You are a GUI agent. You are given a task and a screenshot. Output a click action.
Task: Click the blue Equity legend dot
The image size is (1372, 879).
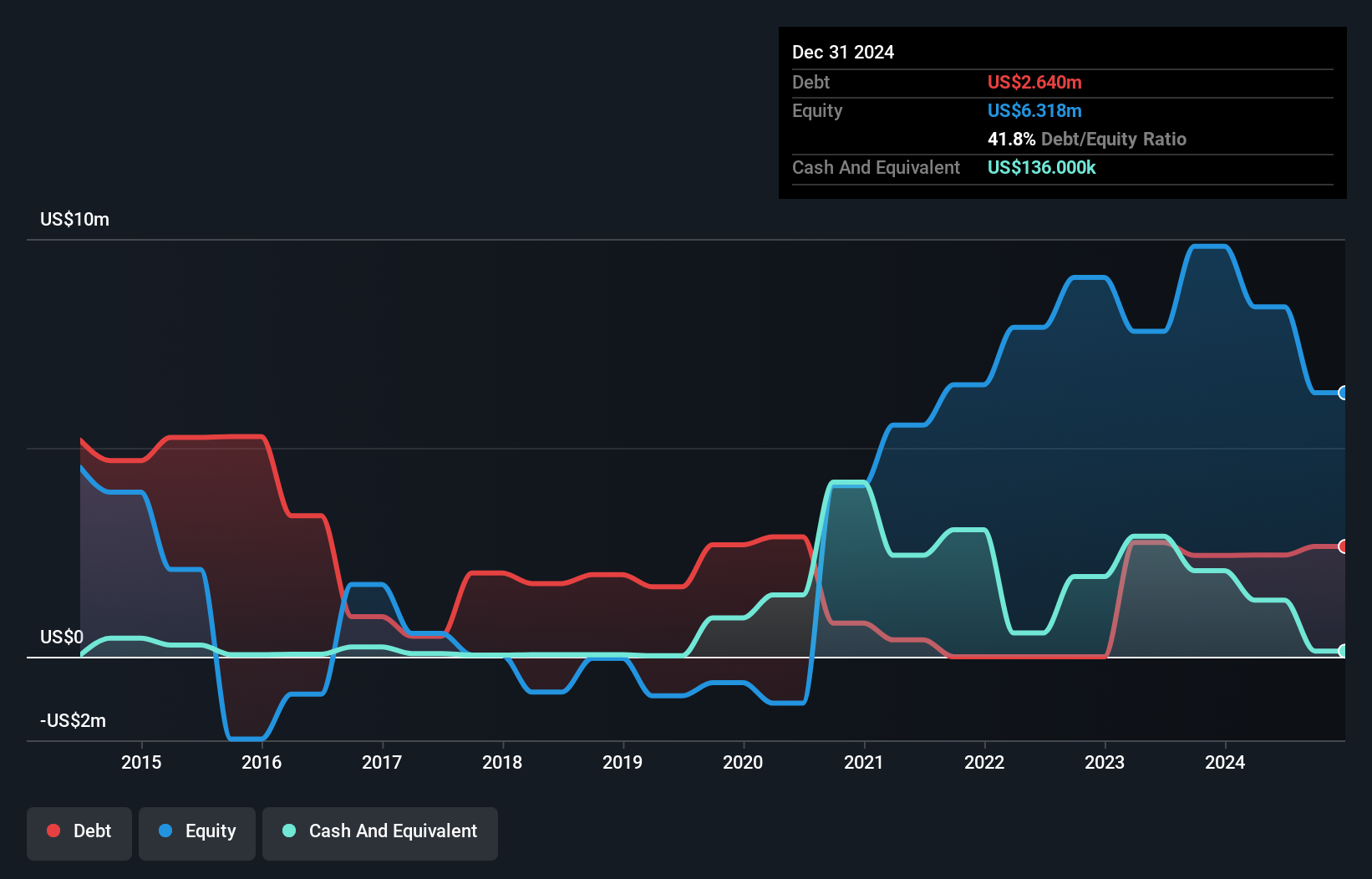tap(165, 831)
